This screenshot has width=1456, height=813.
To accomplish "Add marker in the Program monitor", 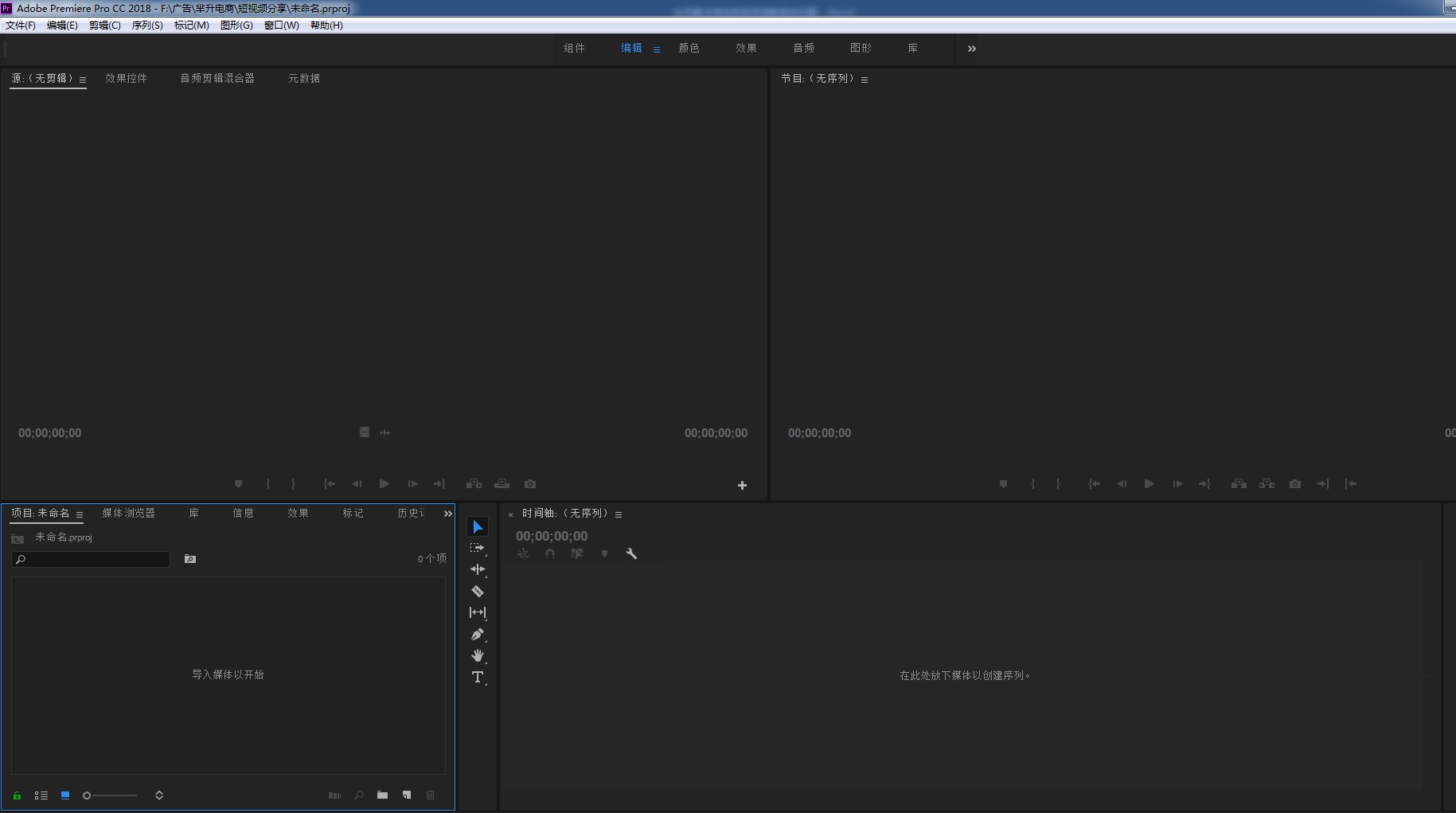I will (1003, 484).
